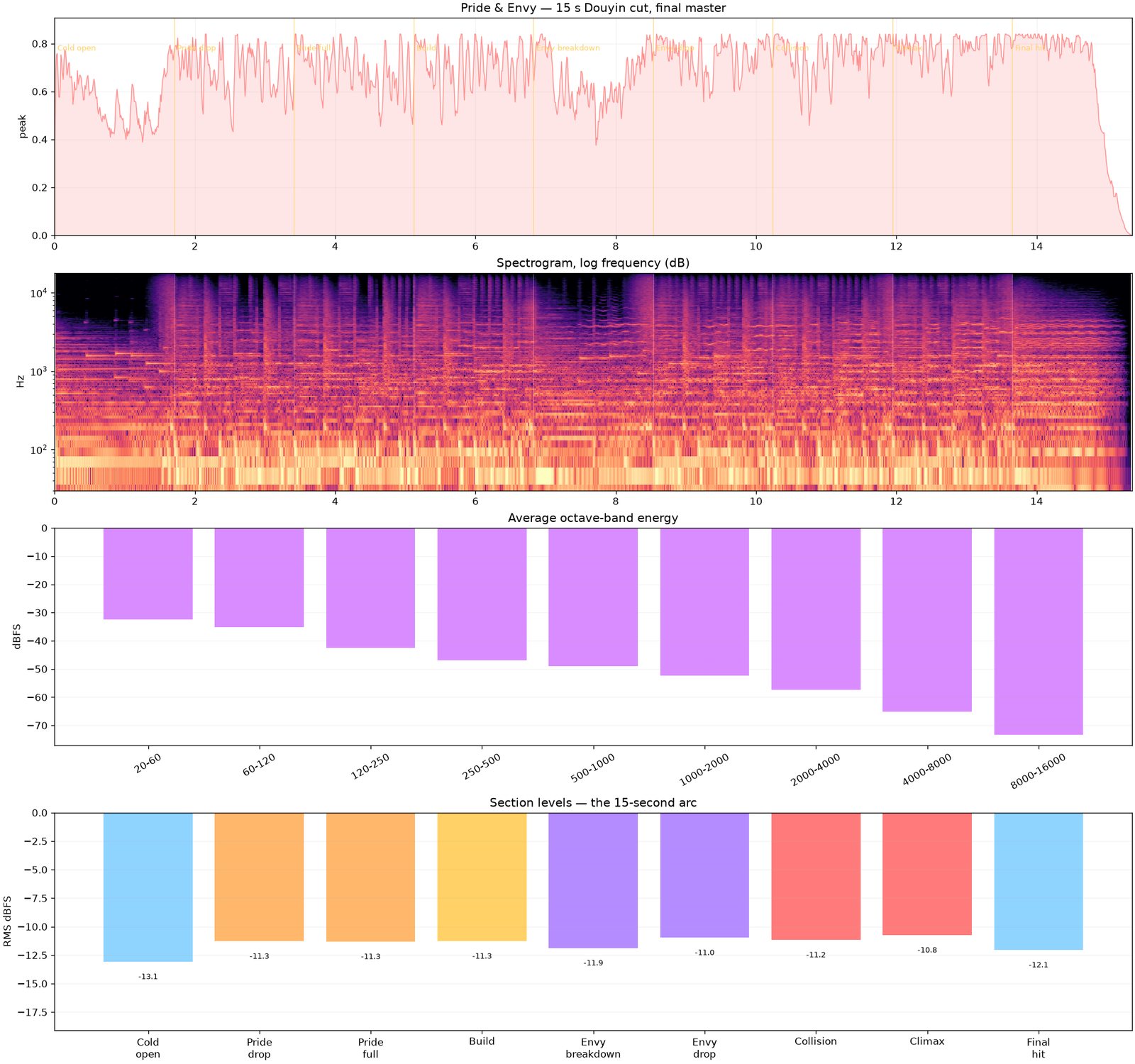The height and width of the screenshot is (1064, 1135).
Task: Click the orange 'Pride drop' section level bar
Action: tap(260, 877)
